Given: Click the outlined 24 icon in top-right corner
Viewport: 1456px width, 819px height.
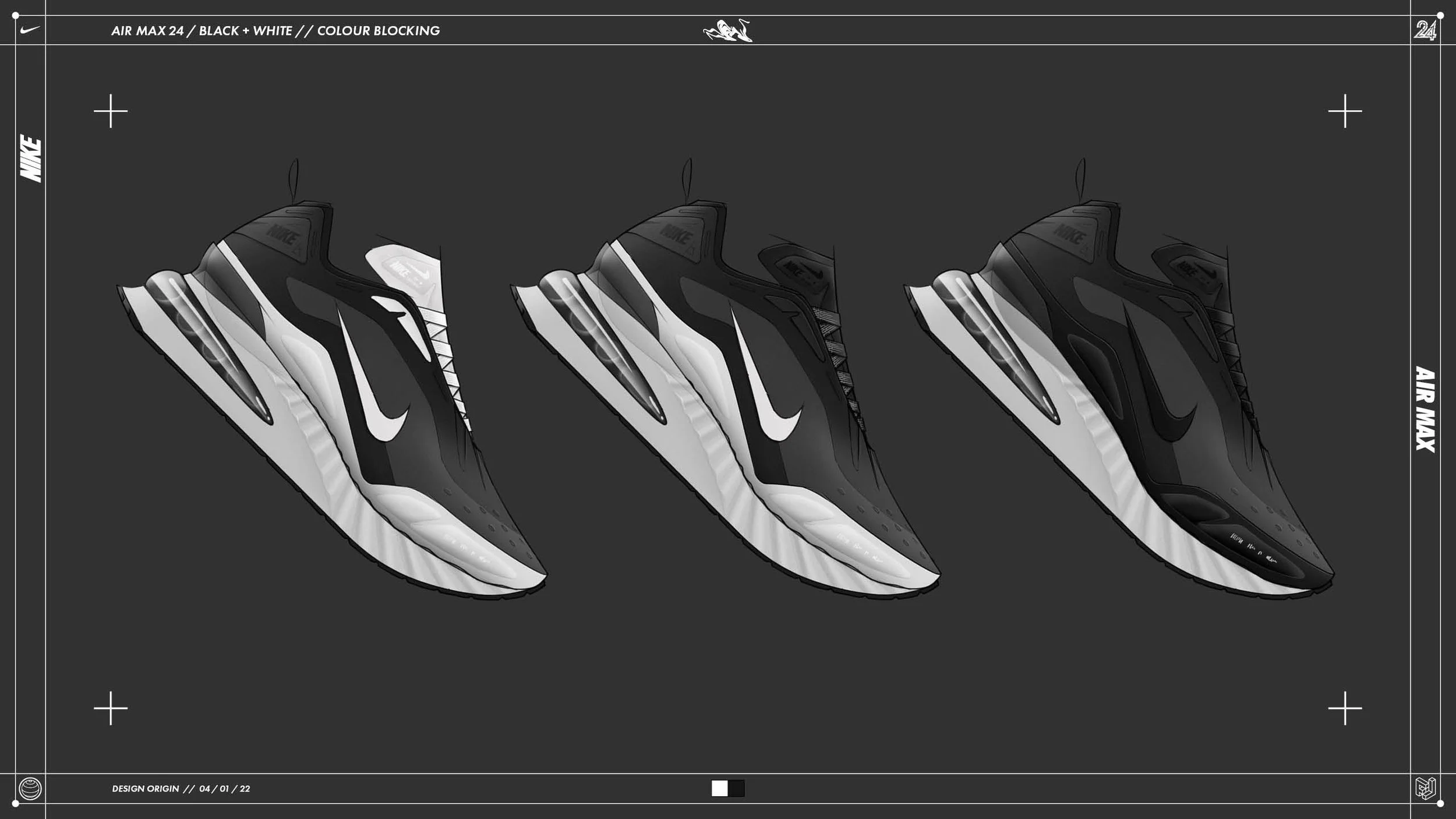Looking at the screenshot, I should coord(1425,30).
